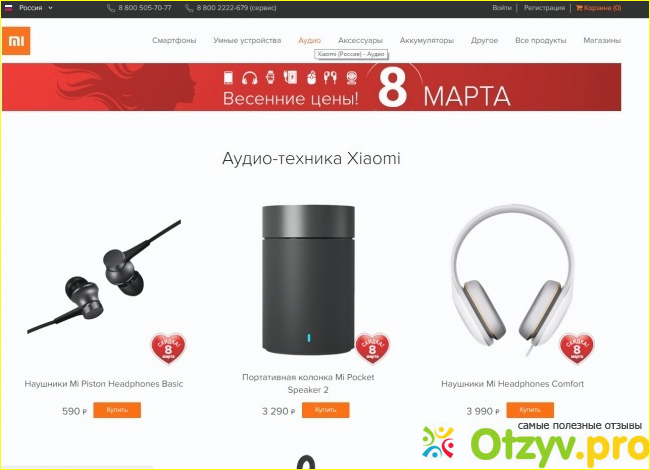Screen dimensions: 650x470
Task: Click Купить for Mi Pocket Speaker 2
Action: [x=325, y=410]
